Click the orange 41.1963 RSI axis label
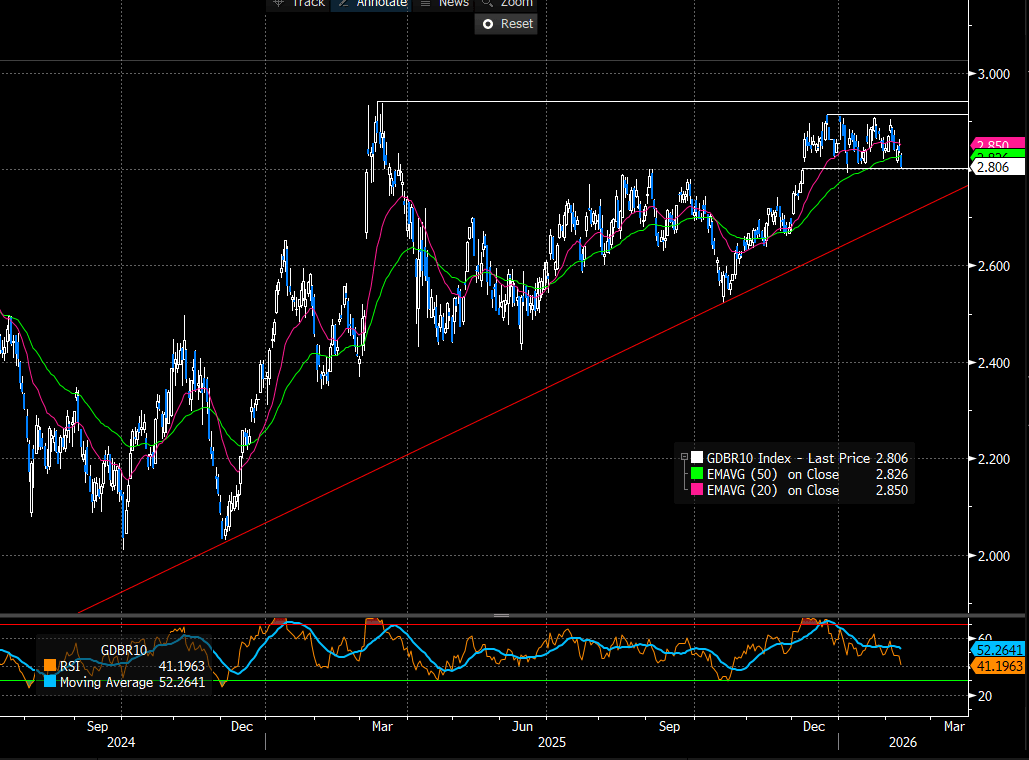The image size is (1029, 760). [x=1001, y=666]
